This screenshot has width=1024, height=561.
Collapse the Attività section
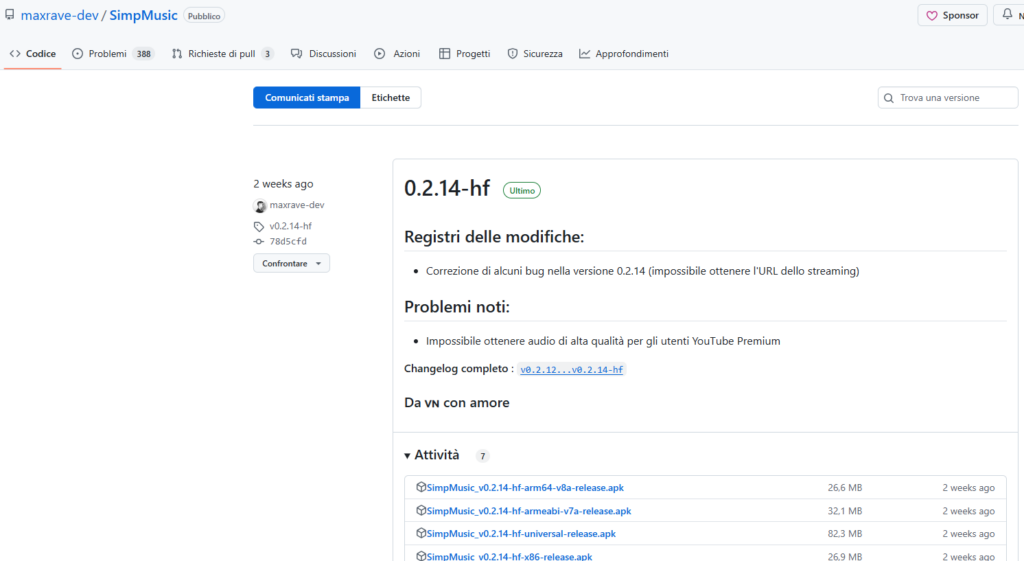[432, 455]
